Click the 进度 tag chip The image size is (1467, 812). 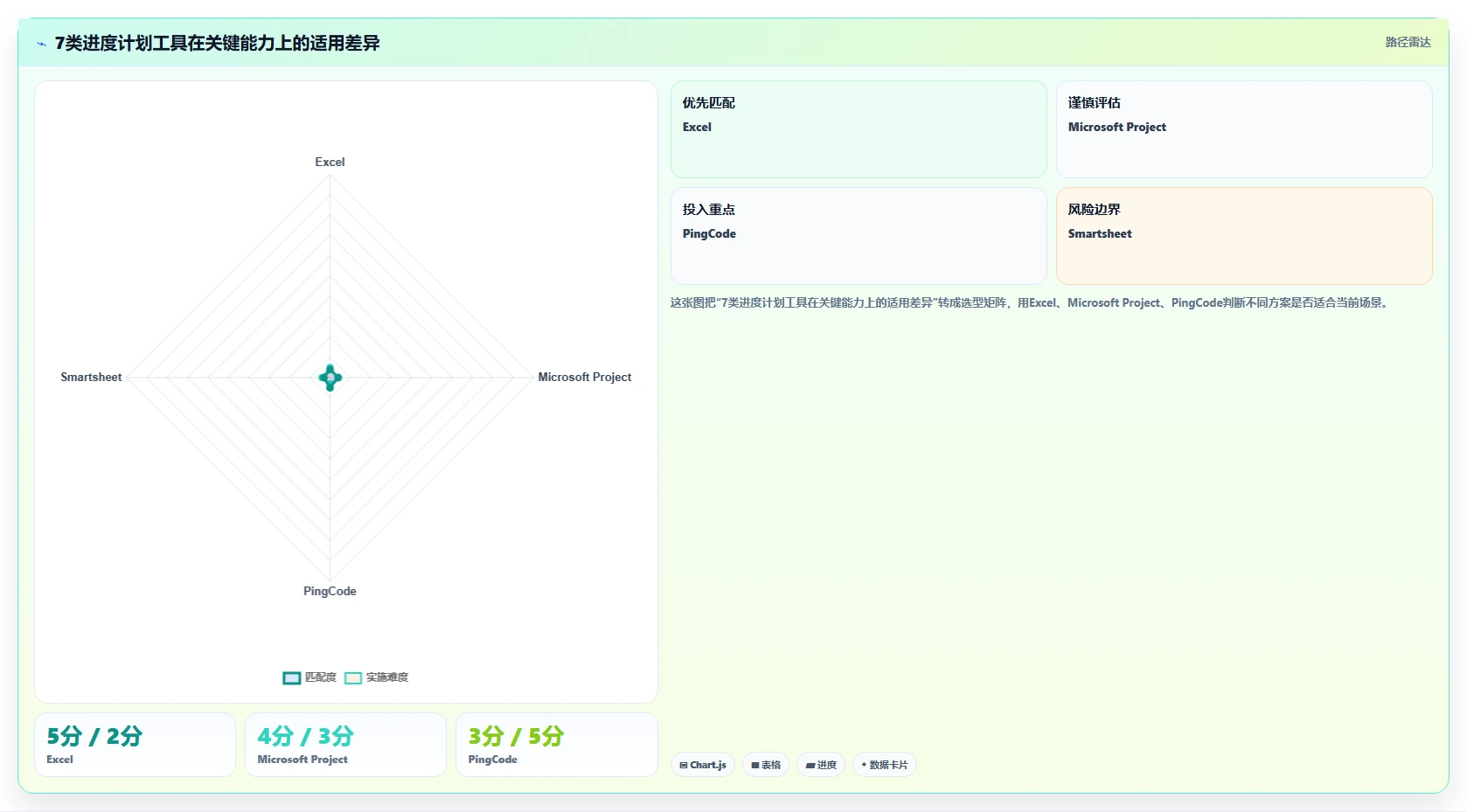click(821, 765)
